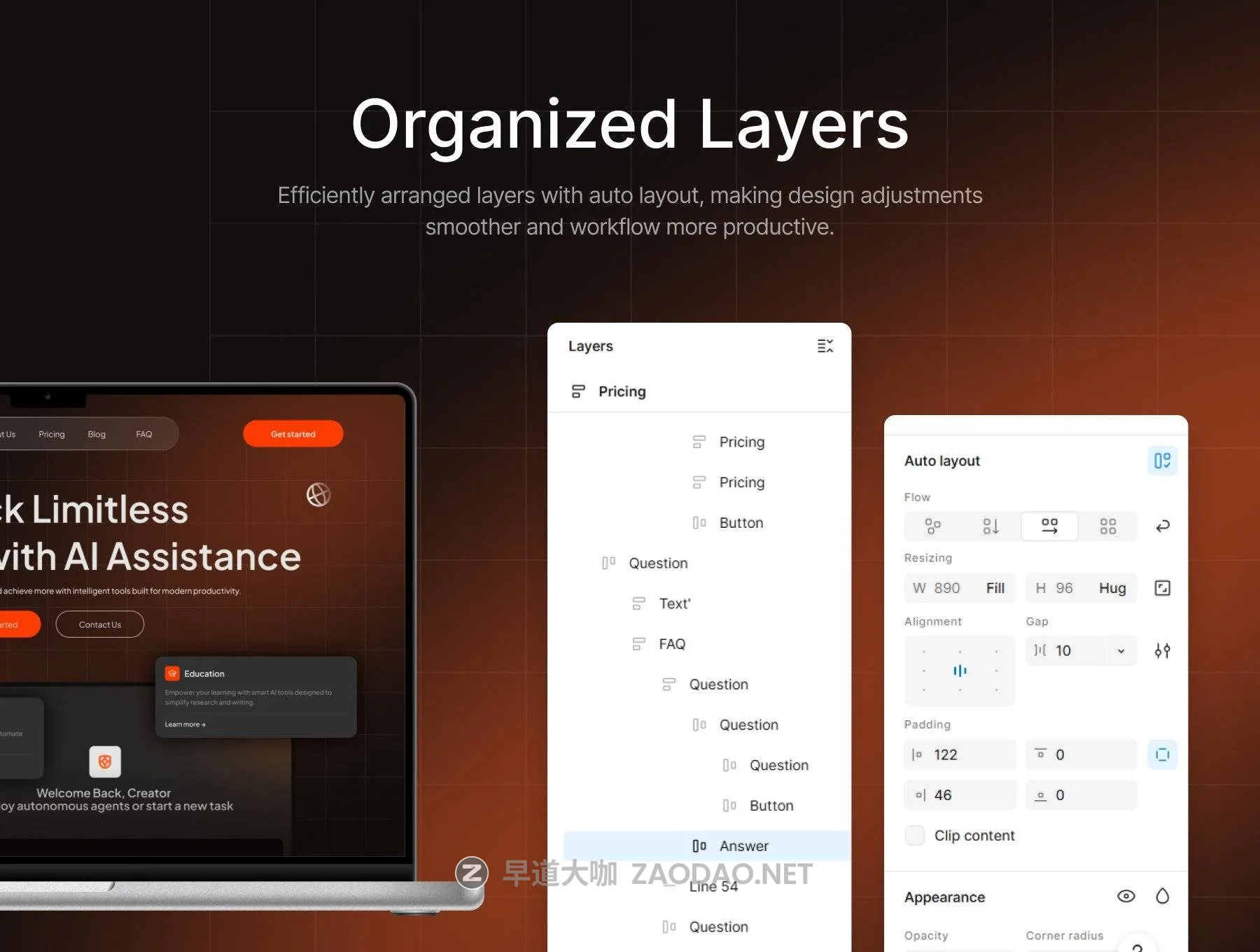Open the width Fill sizing dropdown
This screenshot has width=1260, height=952.
click(995, 588)
